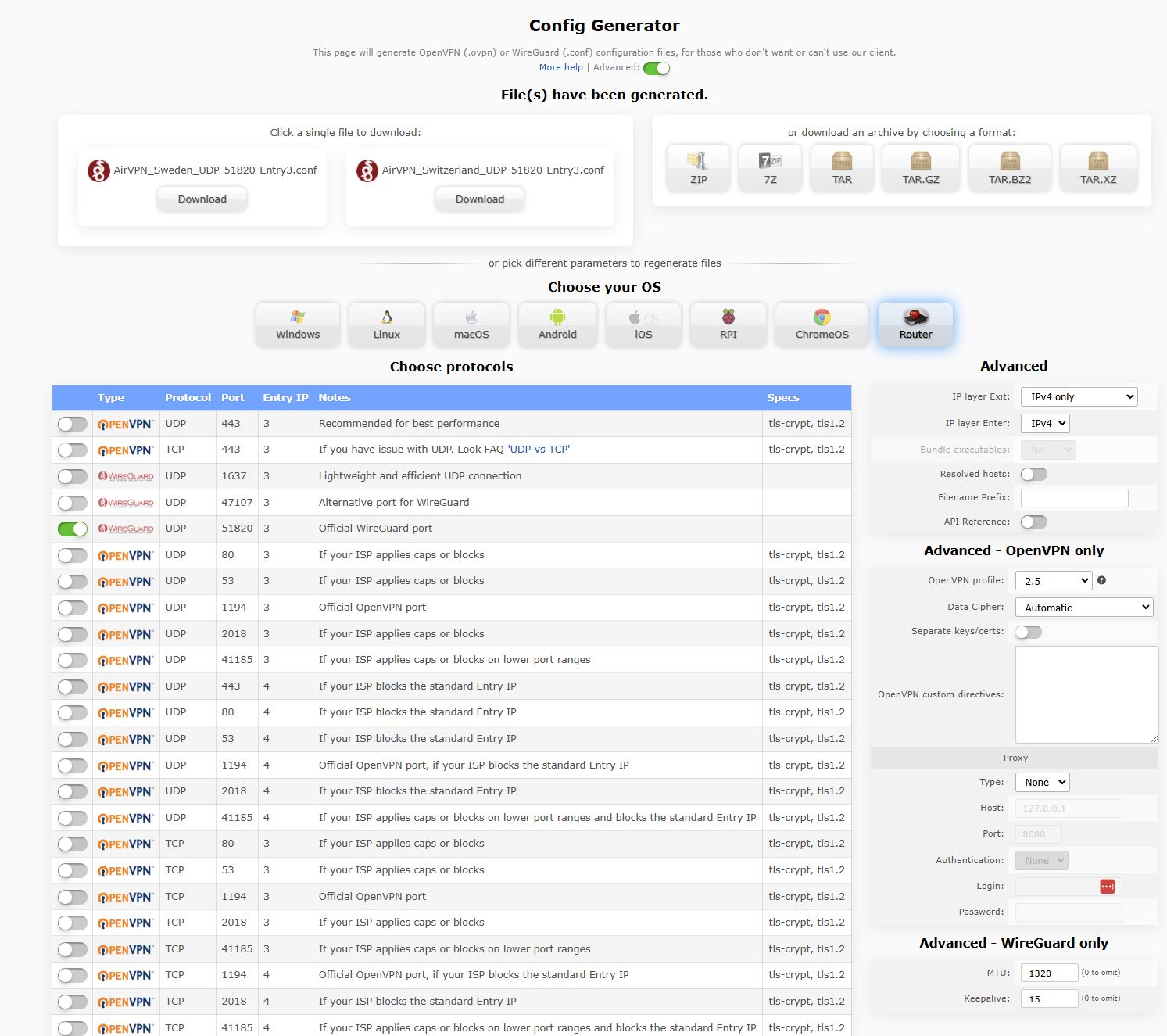Viewport: 1167px width, 1036px height.
Task: Click the OpenVPN logo in the 'Recommended for best performance' row
Action: 126,425
